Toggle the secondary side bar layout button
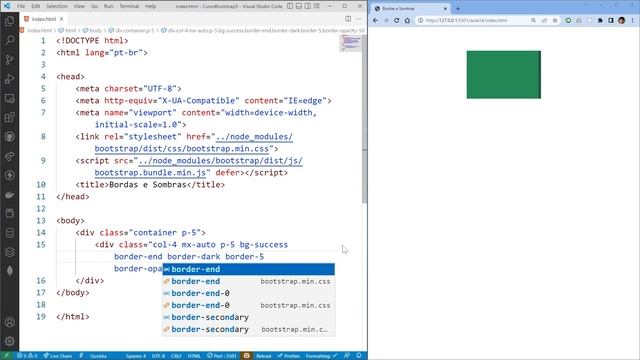This screenshot has height=360, width=640. click(x=308, y=6)
